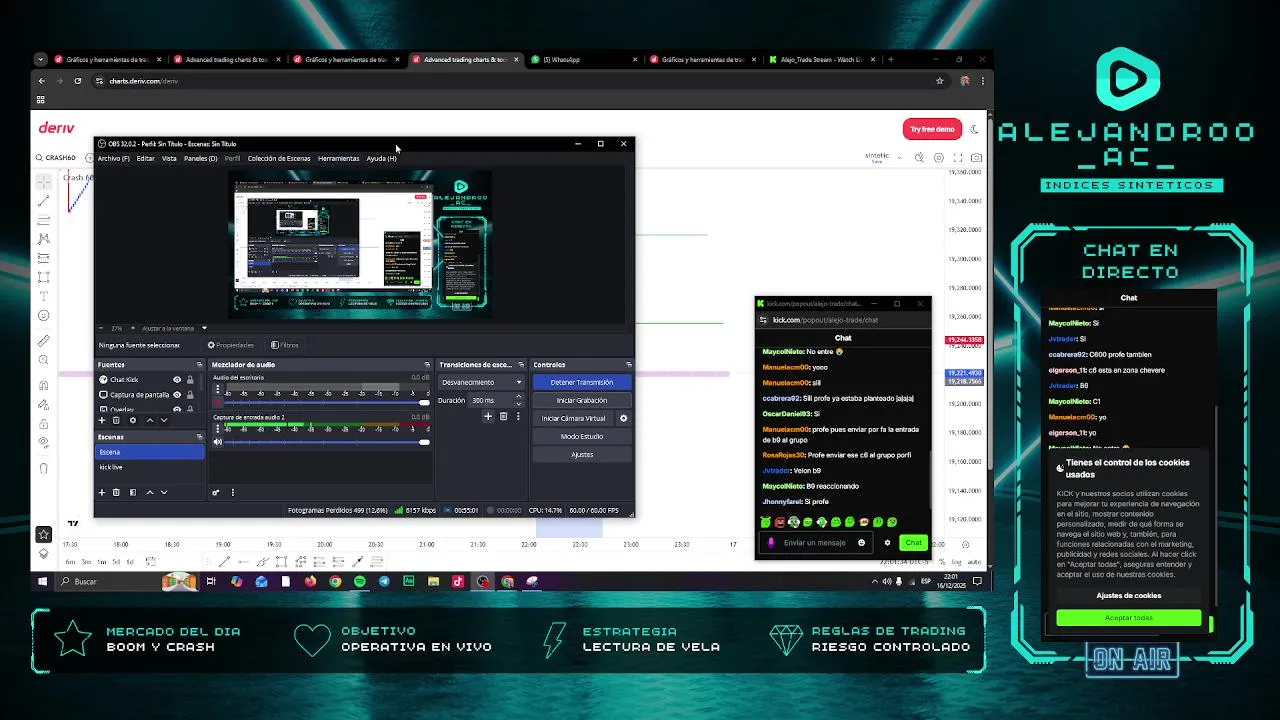Open Kick chat settings gear
The image size is (1280, 720).
coord(887,543)
